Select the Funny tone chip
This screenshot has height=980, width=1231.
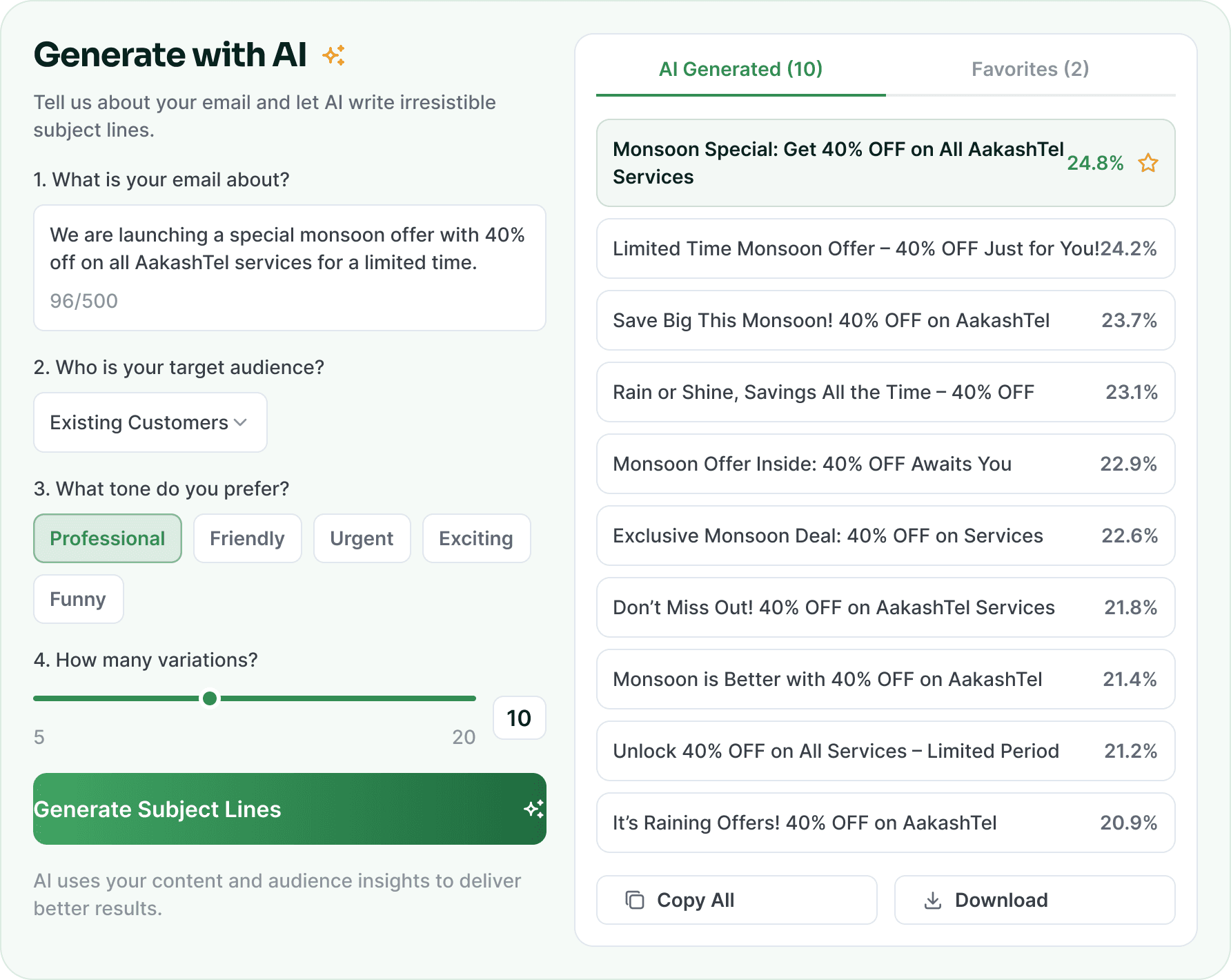click(x=78, y=599)
